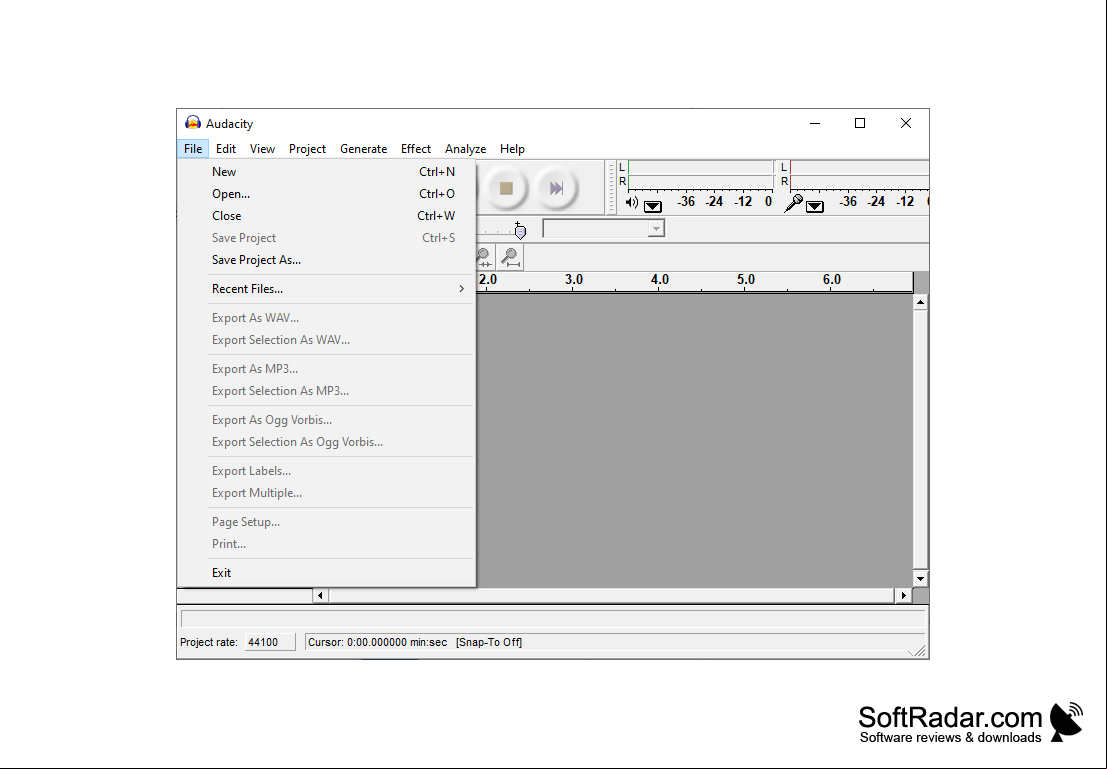Open input meter dropdown arrow
1107x769 pixels.
point(815,206)
